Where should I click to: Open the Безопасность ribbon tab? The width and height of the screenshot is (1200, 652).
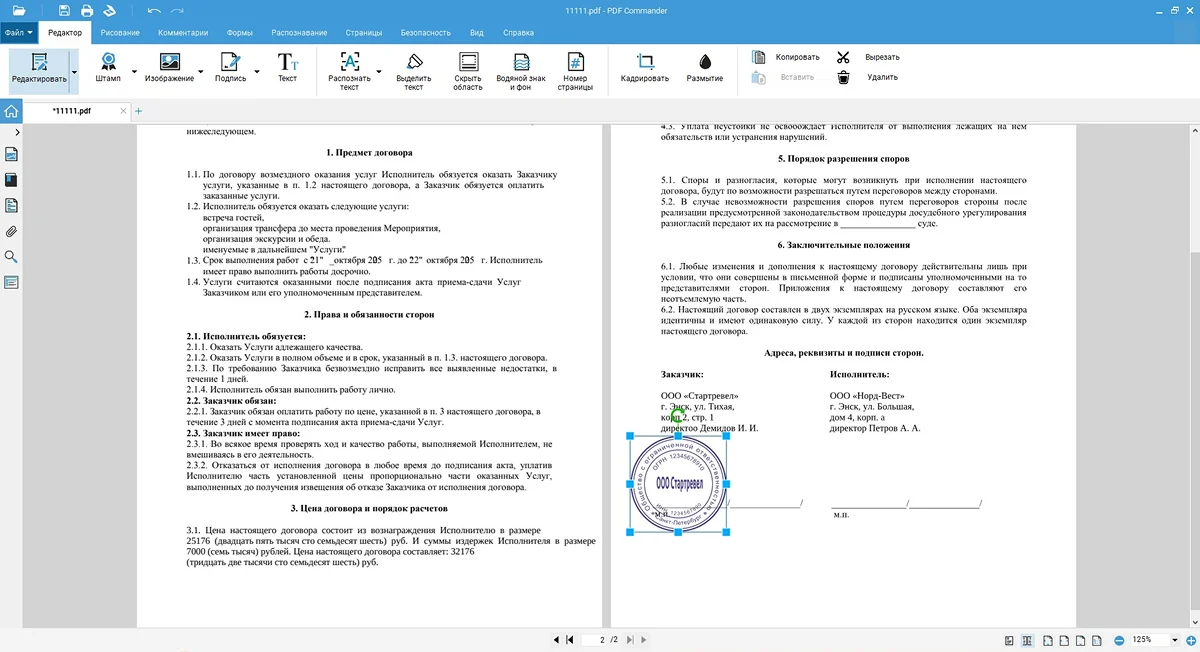tap(426, 33)
